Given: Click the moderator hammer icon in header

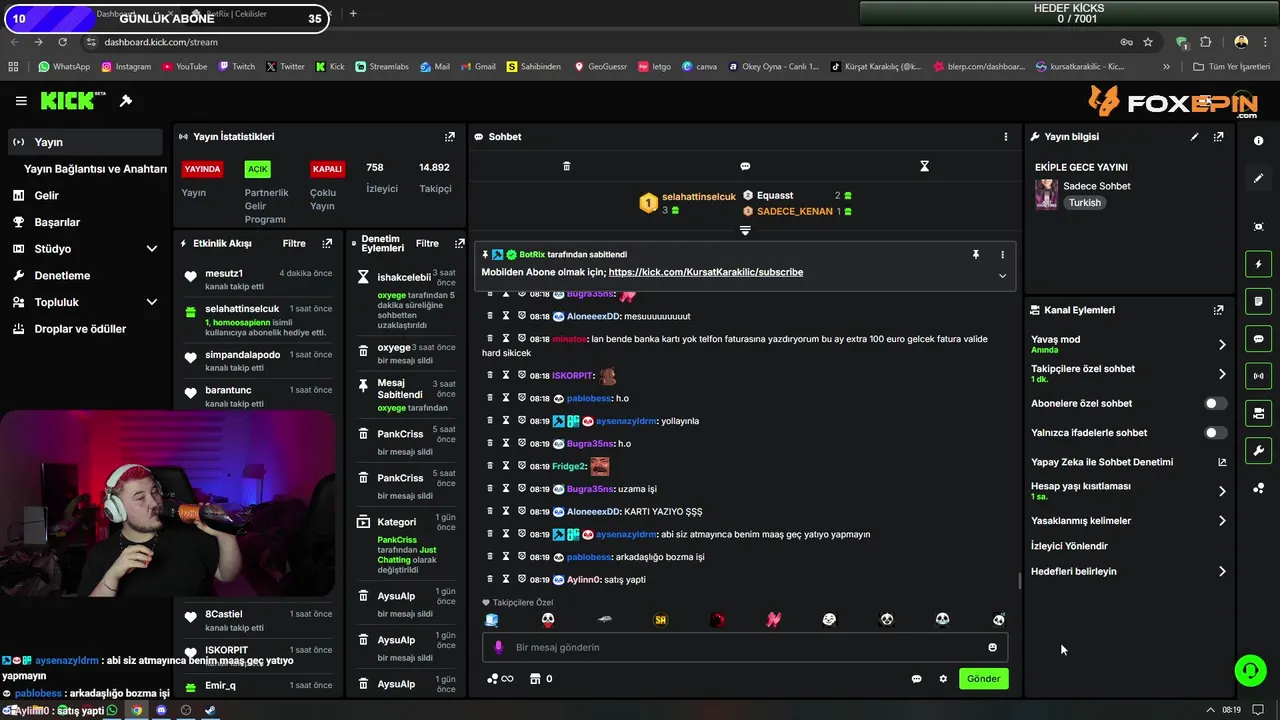Looking at the screenshot, I should [x=126, y=101].
